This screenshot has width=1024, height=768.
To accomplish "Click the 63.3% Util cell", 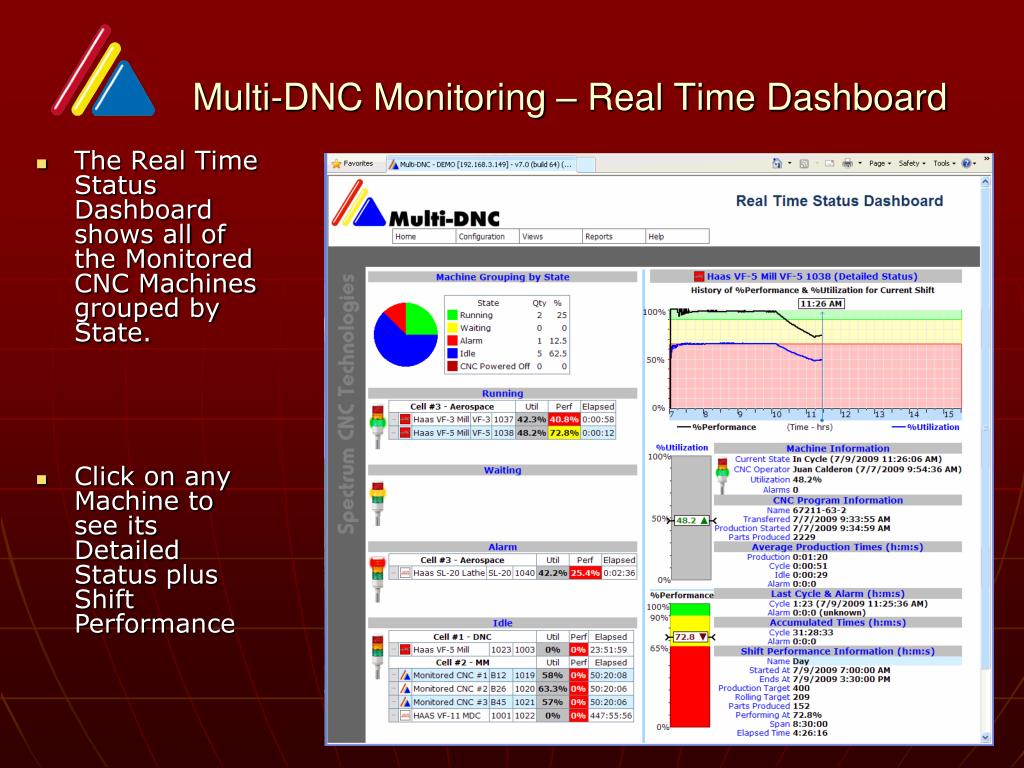I will [552, 688].
